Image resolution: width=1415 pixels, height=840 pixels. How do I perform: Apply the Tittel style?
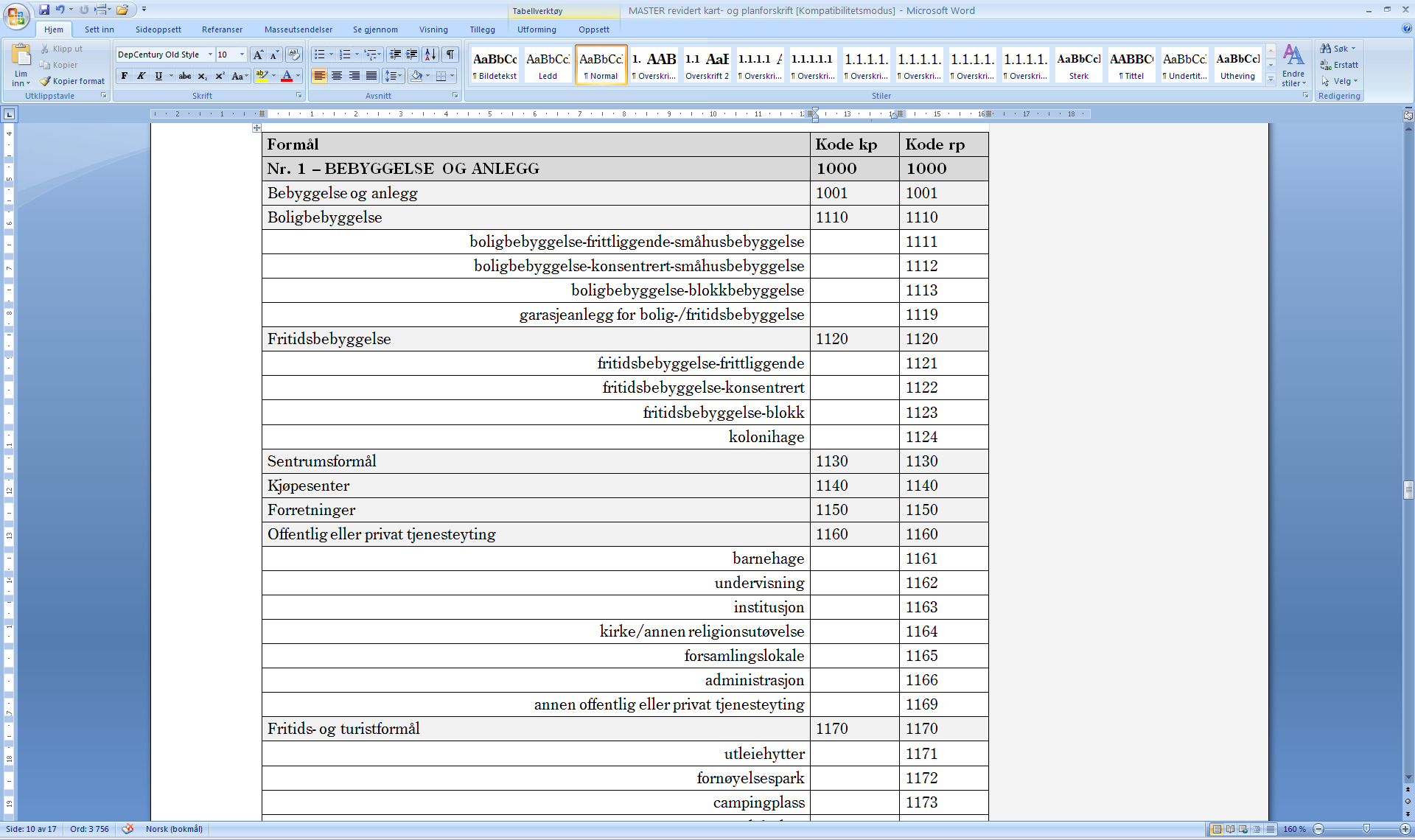[x=1131, y=64]
